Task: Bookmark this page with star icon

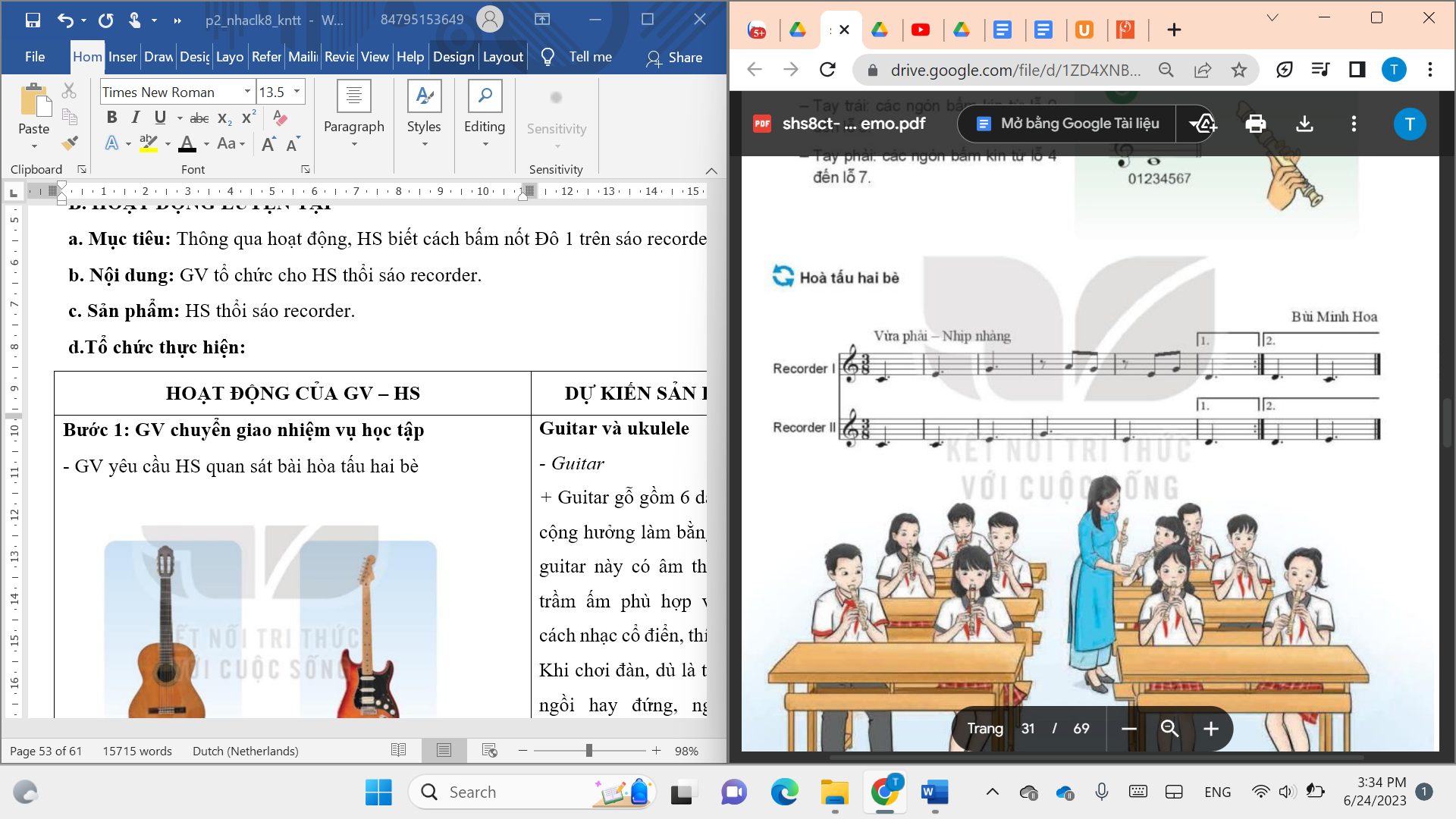Action: (1239, 70)
